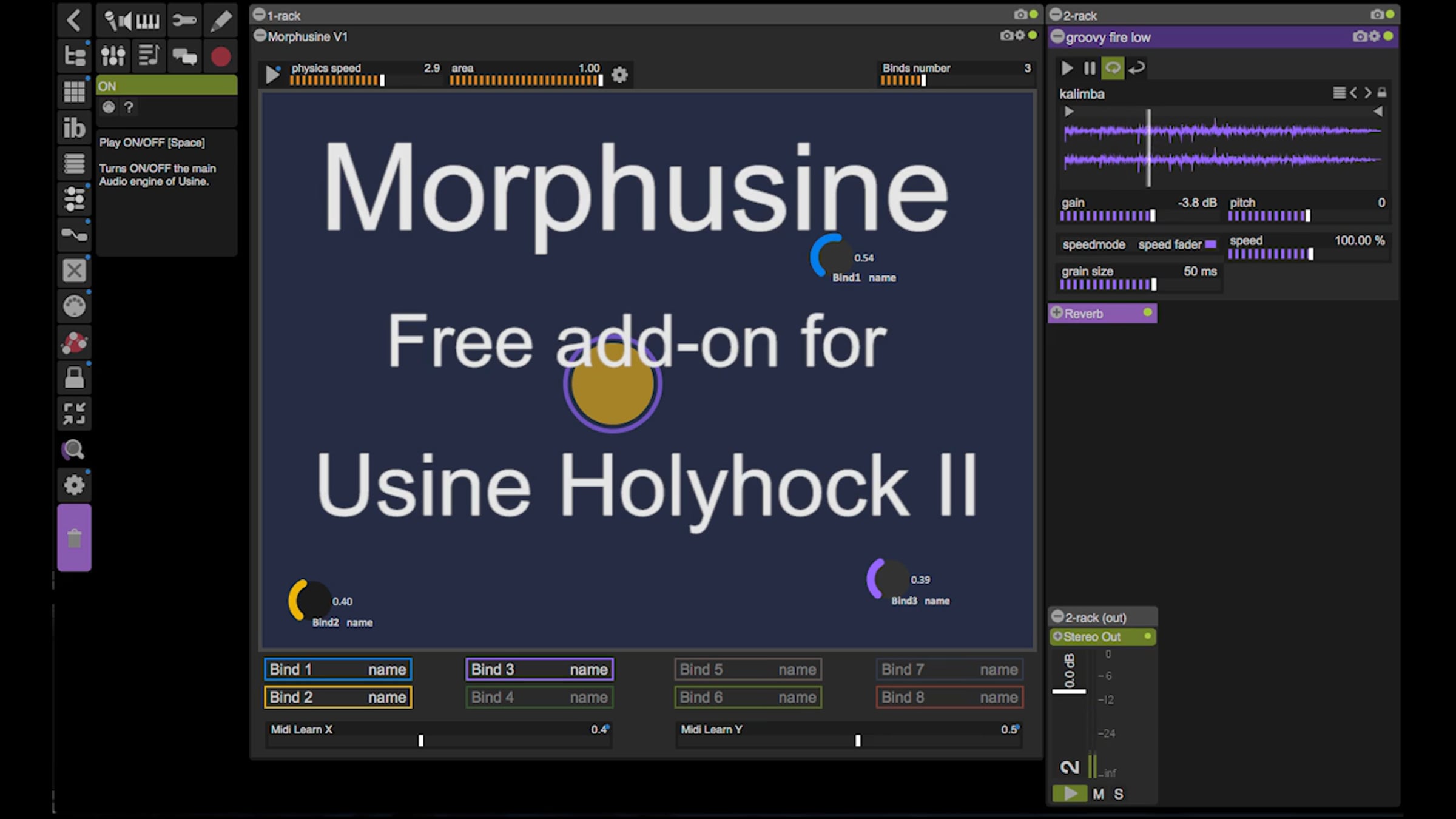This screenshot has height=819, width=1456.
Task: Select the next kalimba sample
Action: pos(1367,93)
